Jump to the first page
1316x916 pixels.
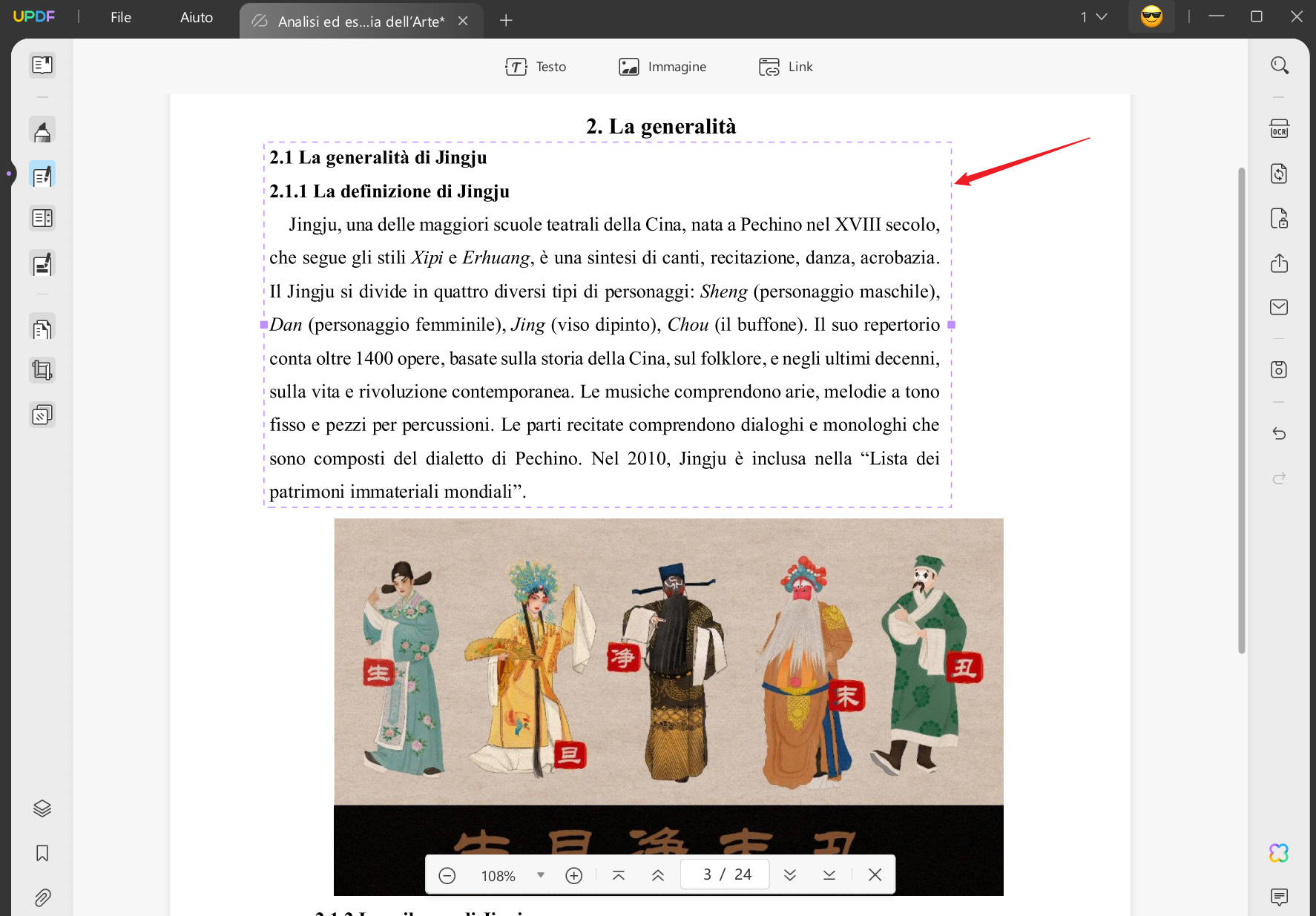(618, 875)
